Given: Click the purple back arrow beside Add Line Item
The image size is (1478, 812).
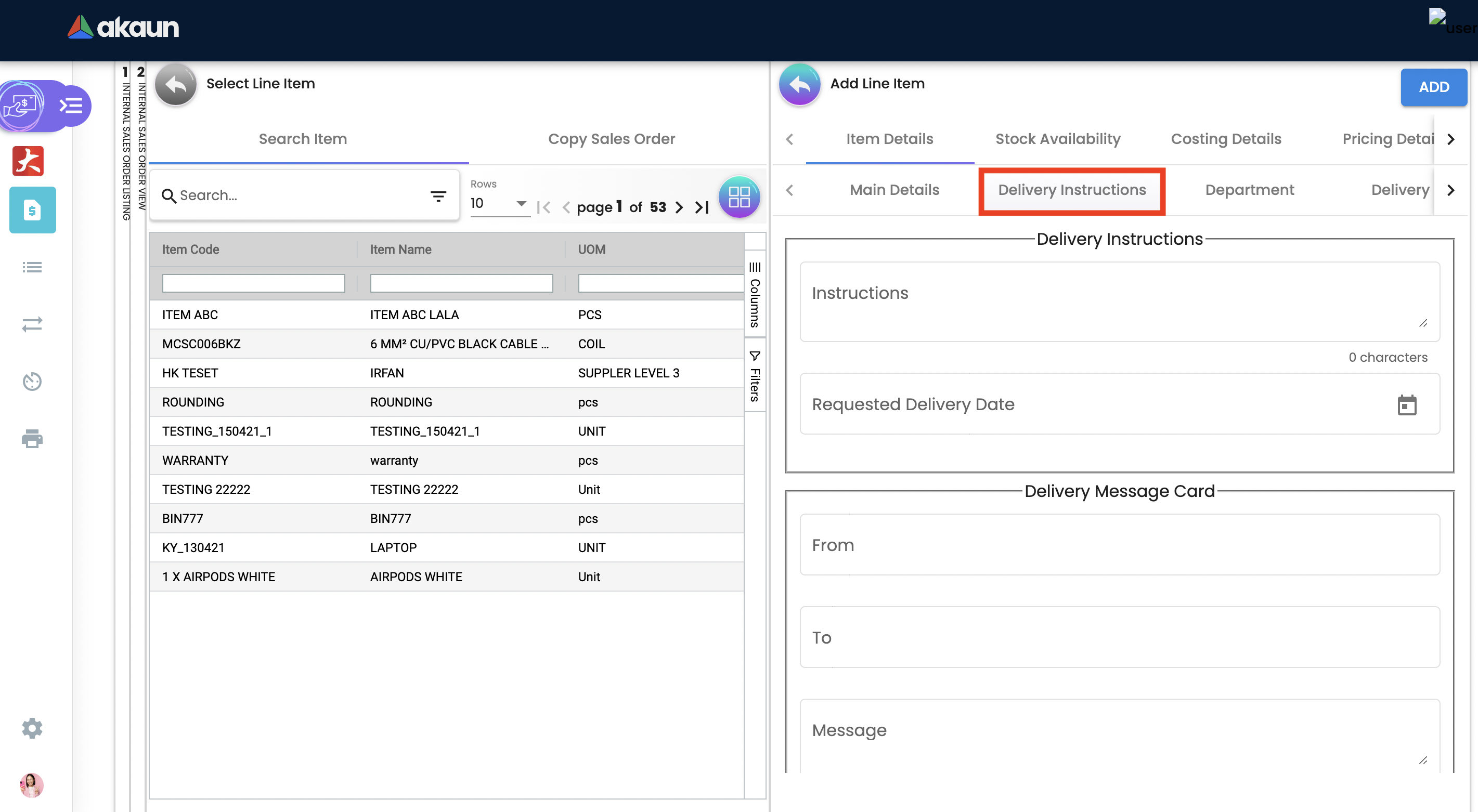Looking at the screenshot, I should (799, 85).
